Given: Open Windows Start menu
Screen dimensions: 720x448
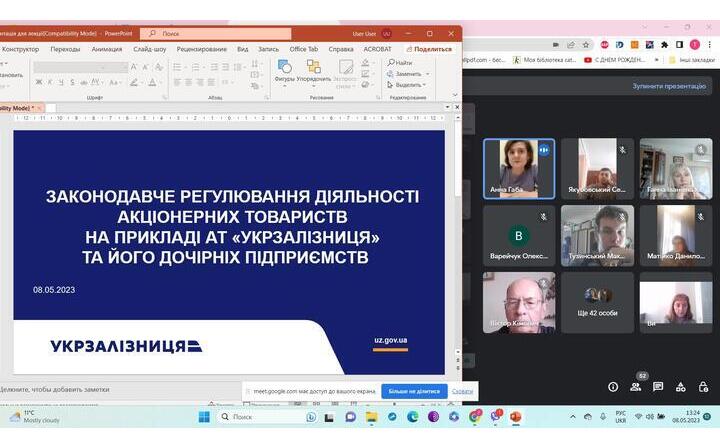Looking at the screenshot, I should pyautogui.click(x=204, y=417).
